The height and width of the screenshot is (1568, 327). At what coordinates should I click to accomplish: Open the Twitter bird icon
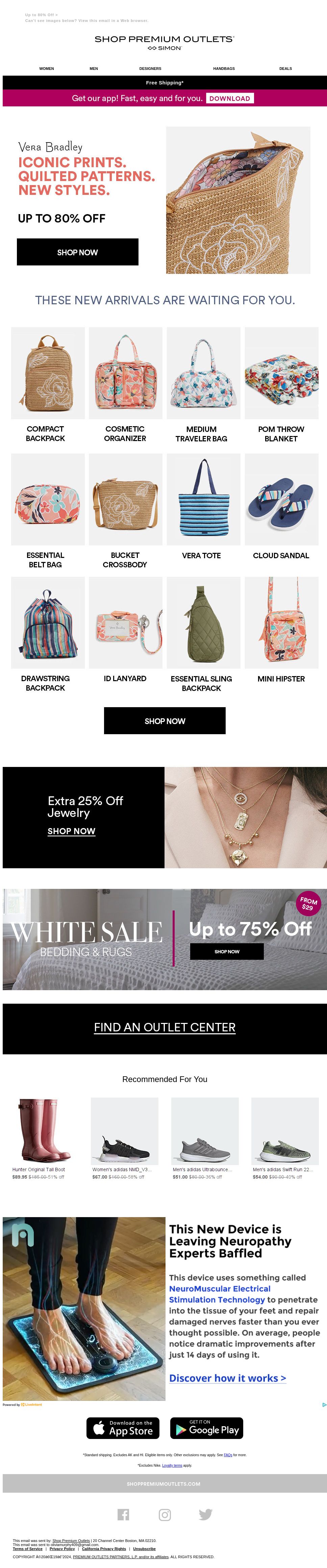[x=206, y=1514]
